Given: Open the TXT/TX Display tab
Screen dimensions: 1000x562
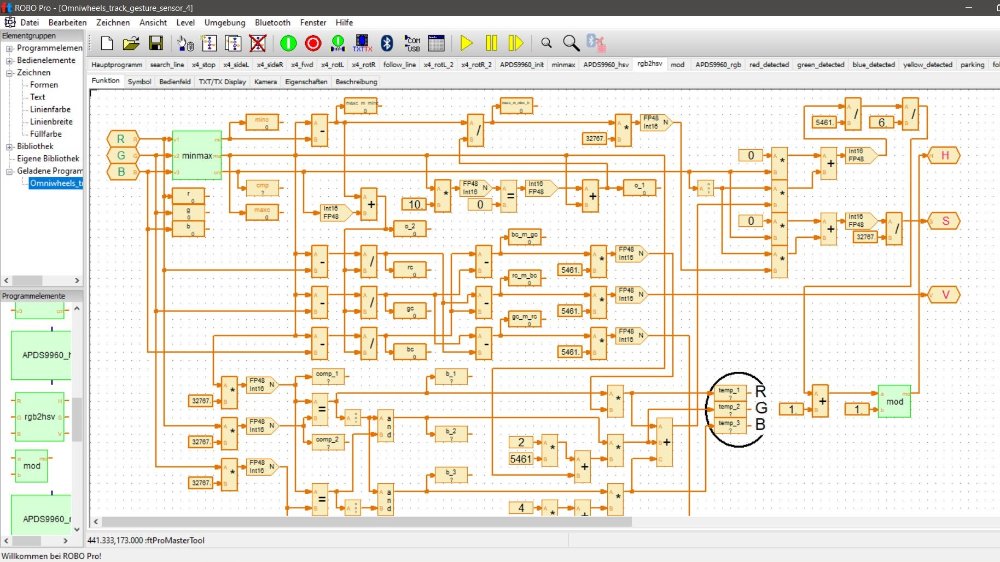Looking at the screenshot, I should click(222, 82).
